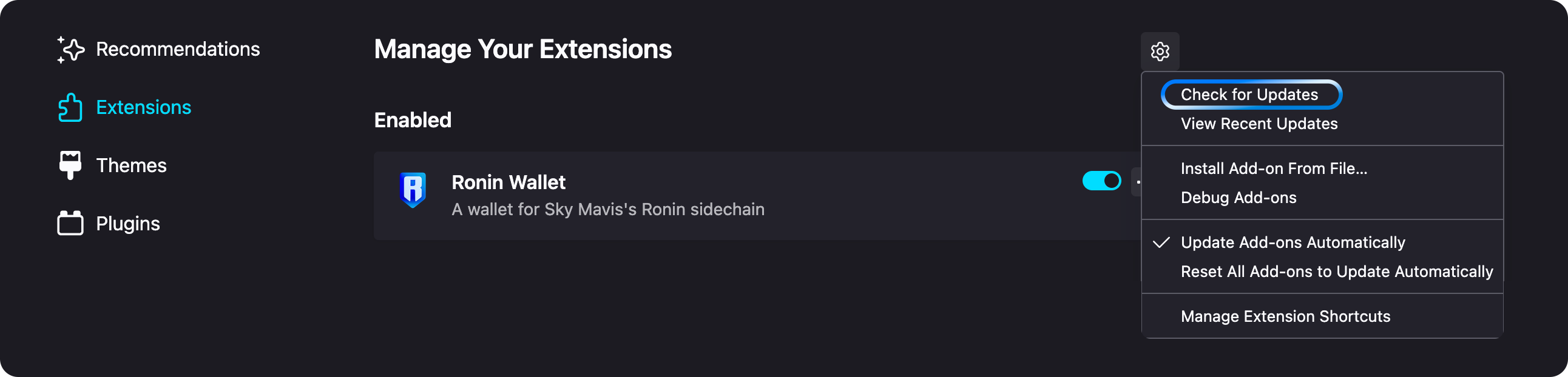The width and height of the screenshot is (1568, 377).
Task: Click the Extensions puzzle piece icon
Action: pos(70,108)
